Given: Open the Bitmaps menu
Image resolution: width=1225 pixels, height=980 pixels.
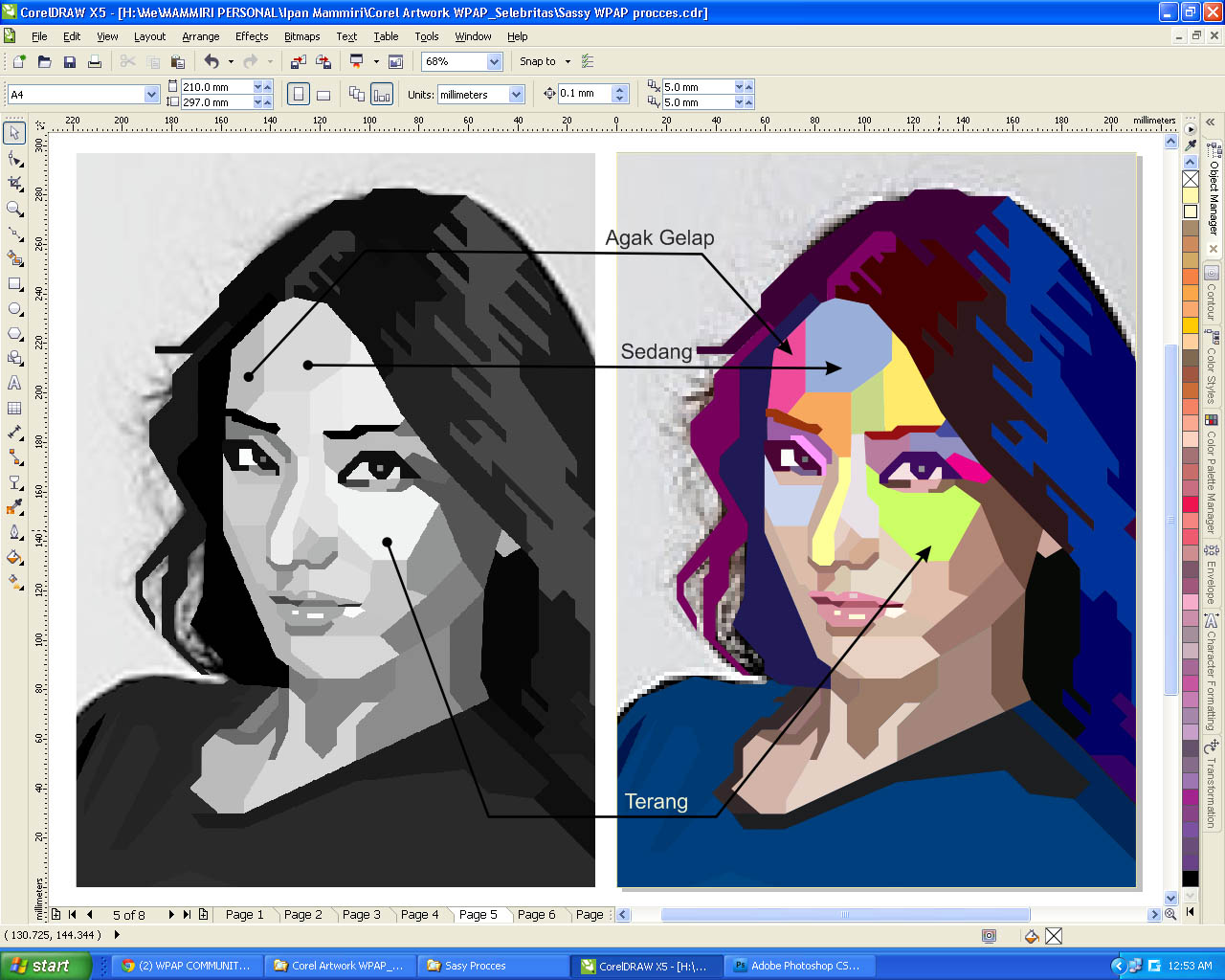Looking at the screenshot, I should 301,36.
